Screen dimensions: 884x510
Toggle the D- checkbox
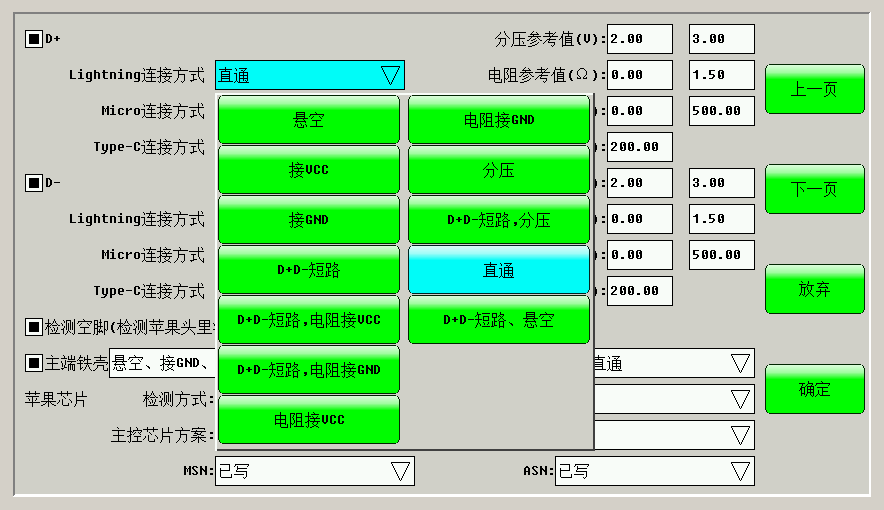[x=34, y=183]
